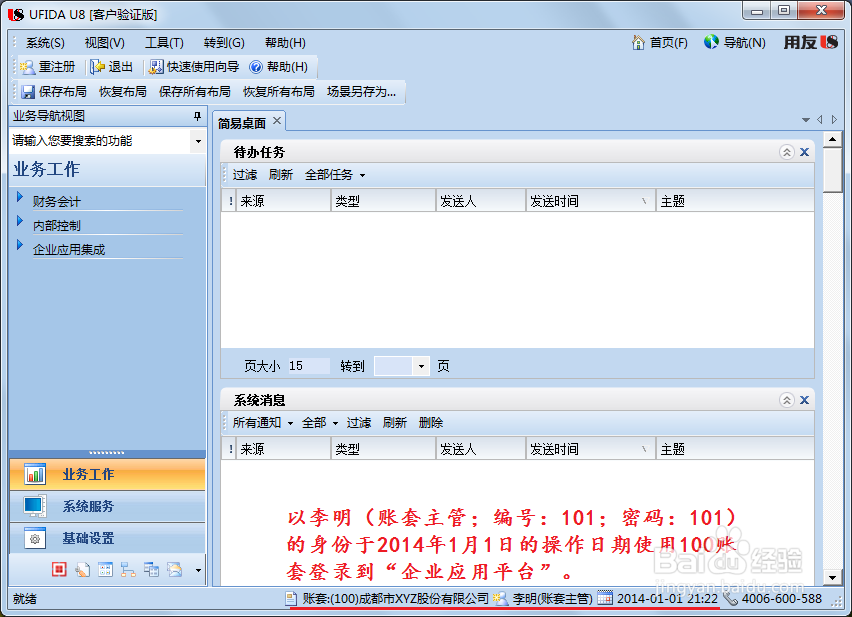Open the 帮助(H) menu in menu bar
The width and height of the screenshot is (852, 617).
285,43
